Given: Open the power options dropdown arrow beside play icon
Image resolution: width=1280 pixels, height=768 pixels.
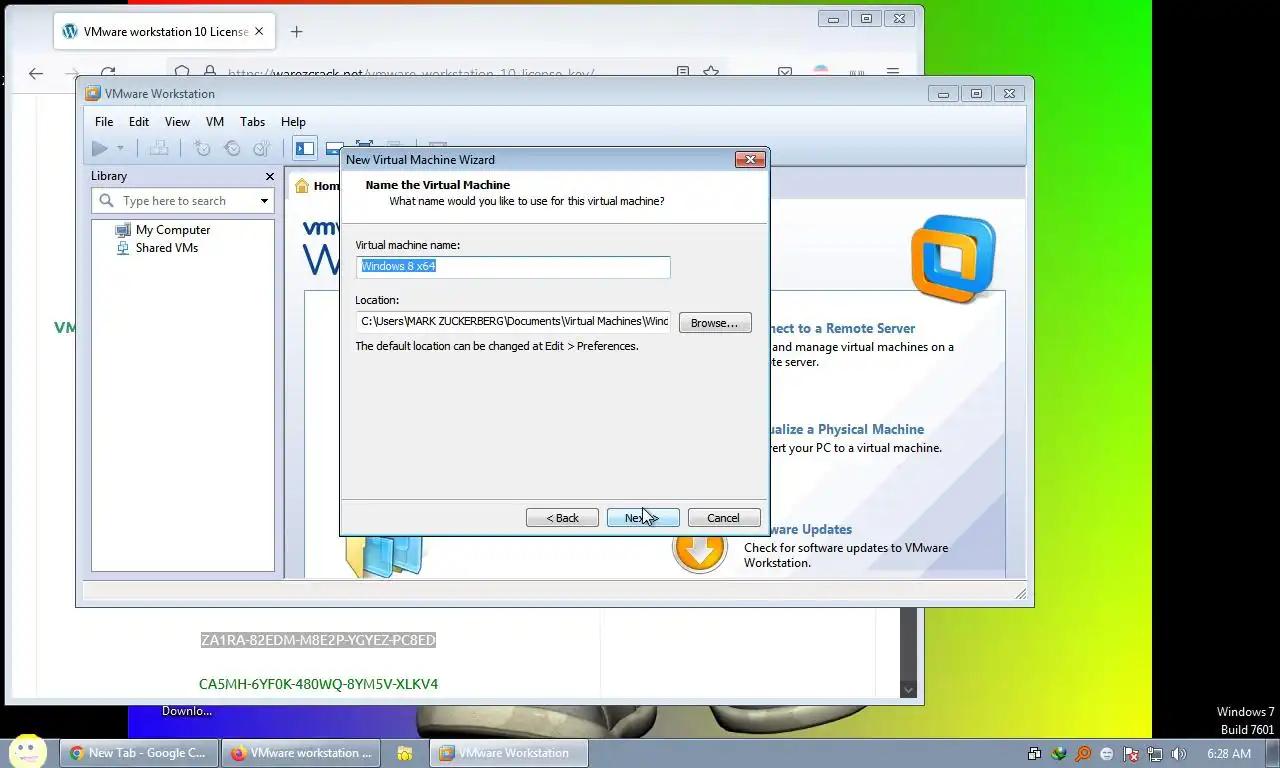Looking at the screenshot, I should pos(120,149).
